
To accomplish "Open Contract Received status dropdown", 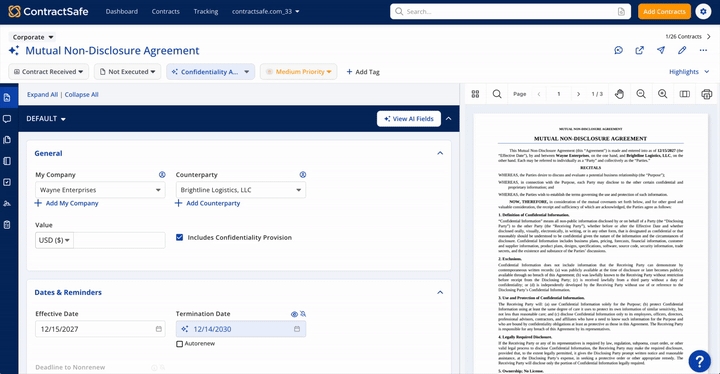I will pyautogui.click(x=49, y=72).
